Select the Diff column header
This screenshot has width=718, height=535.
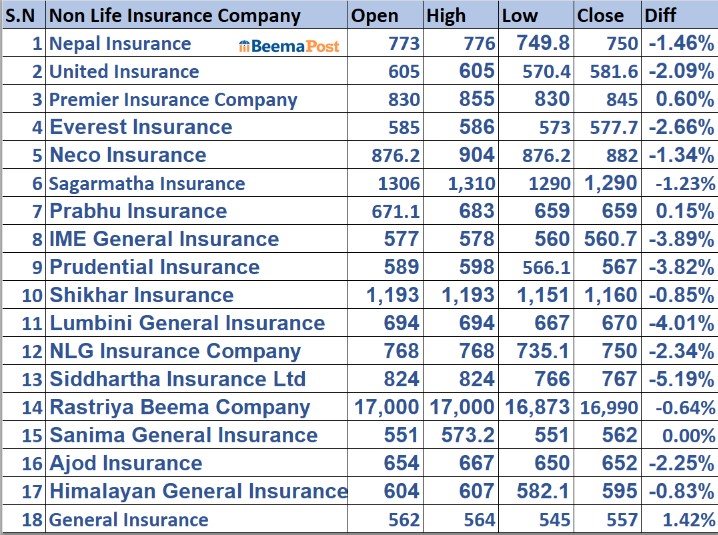(x=661, y=15)
